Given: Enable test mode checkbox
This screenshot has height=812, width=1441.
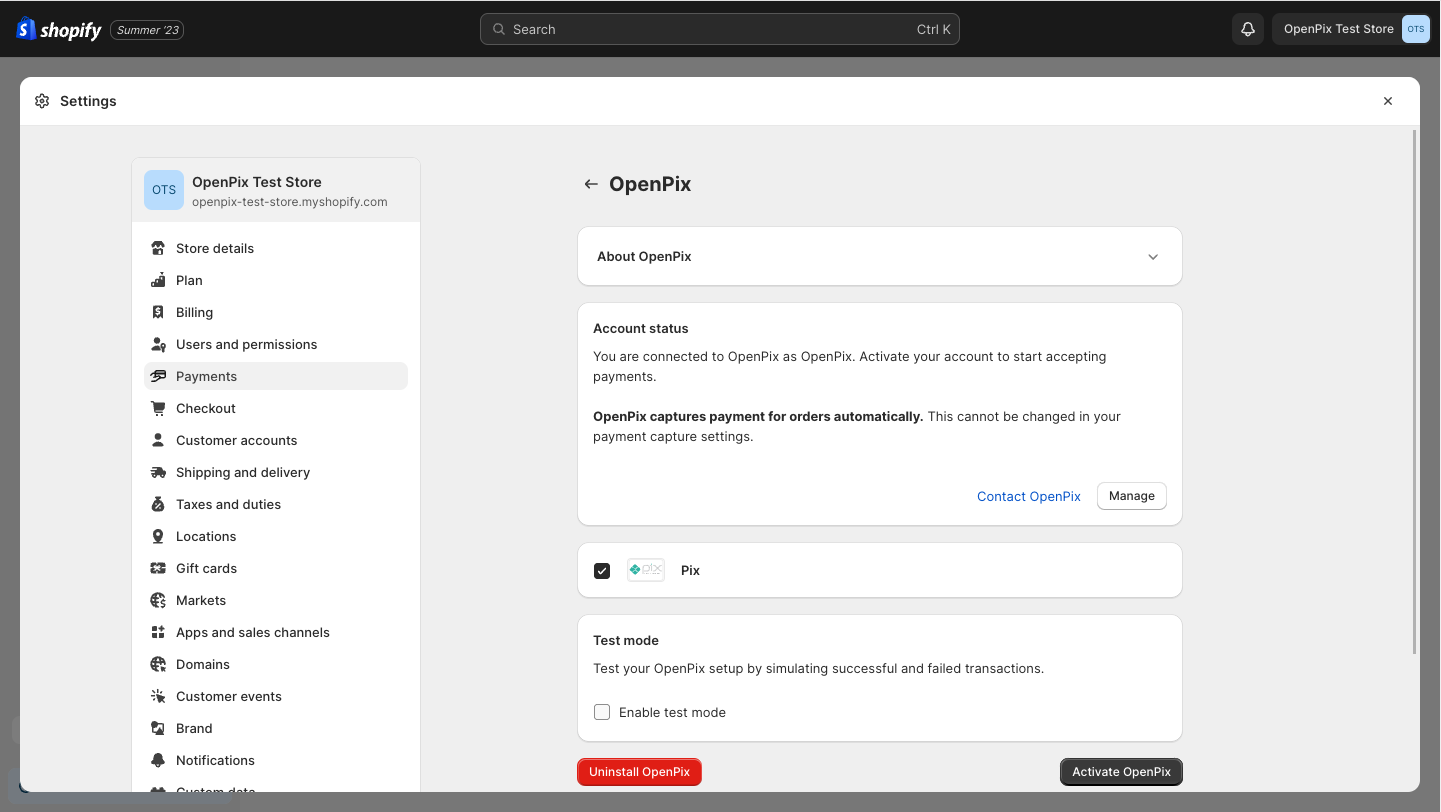Looking at the screenshot, I should tap(602, 712).
